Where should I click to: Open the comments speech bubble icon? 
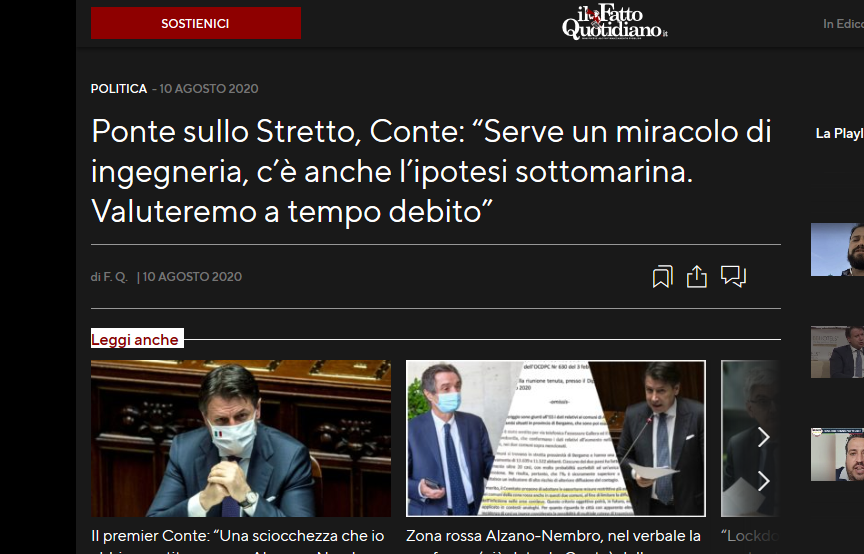[x=733, y=276]
